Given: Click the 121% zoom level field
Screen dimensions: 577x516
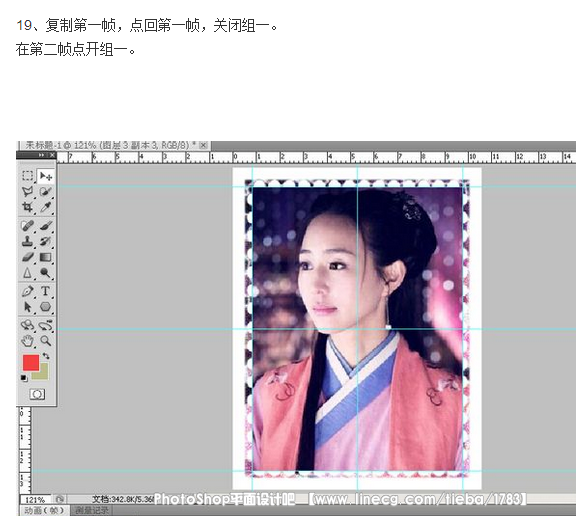Looking at the screenshot, I should click(x=35, y=500).
